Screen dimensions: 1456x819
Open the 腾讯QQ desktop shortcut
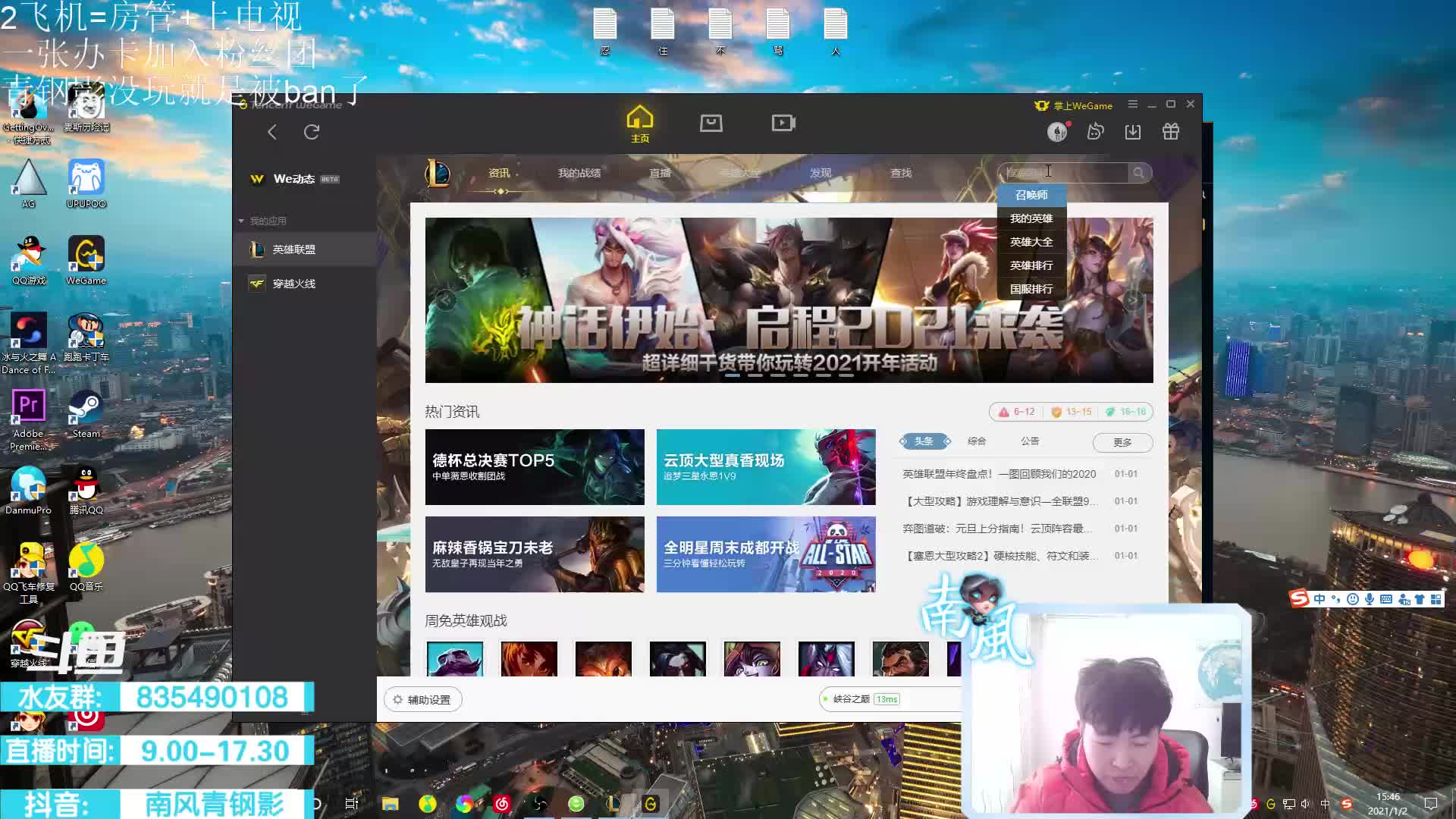86,491
